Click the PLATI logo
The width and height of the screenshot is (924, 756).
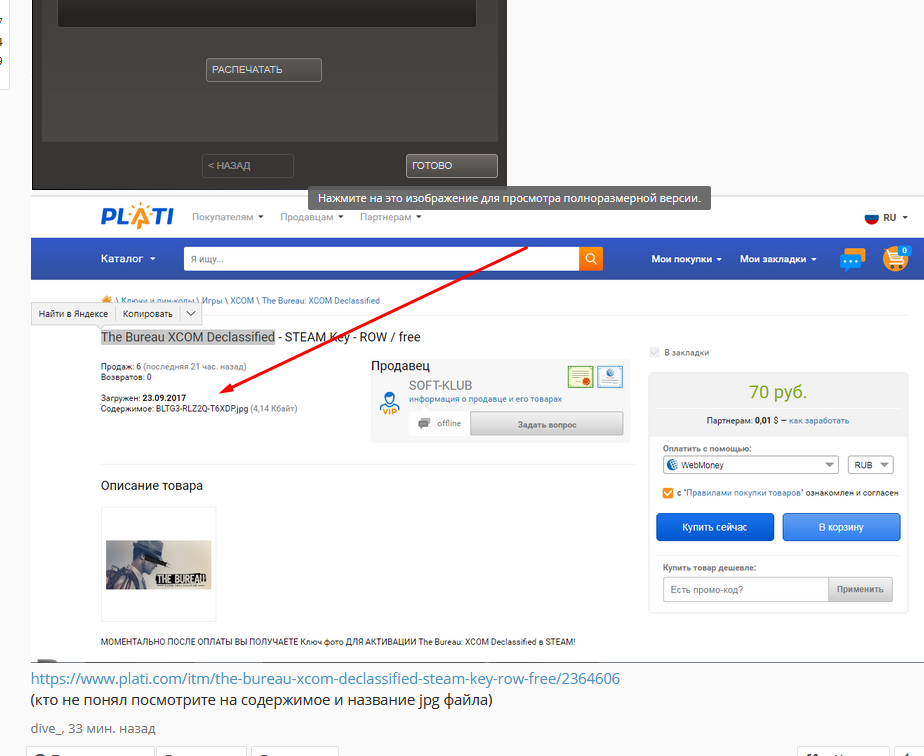point(137,216)
